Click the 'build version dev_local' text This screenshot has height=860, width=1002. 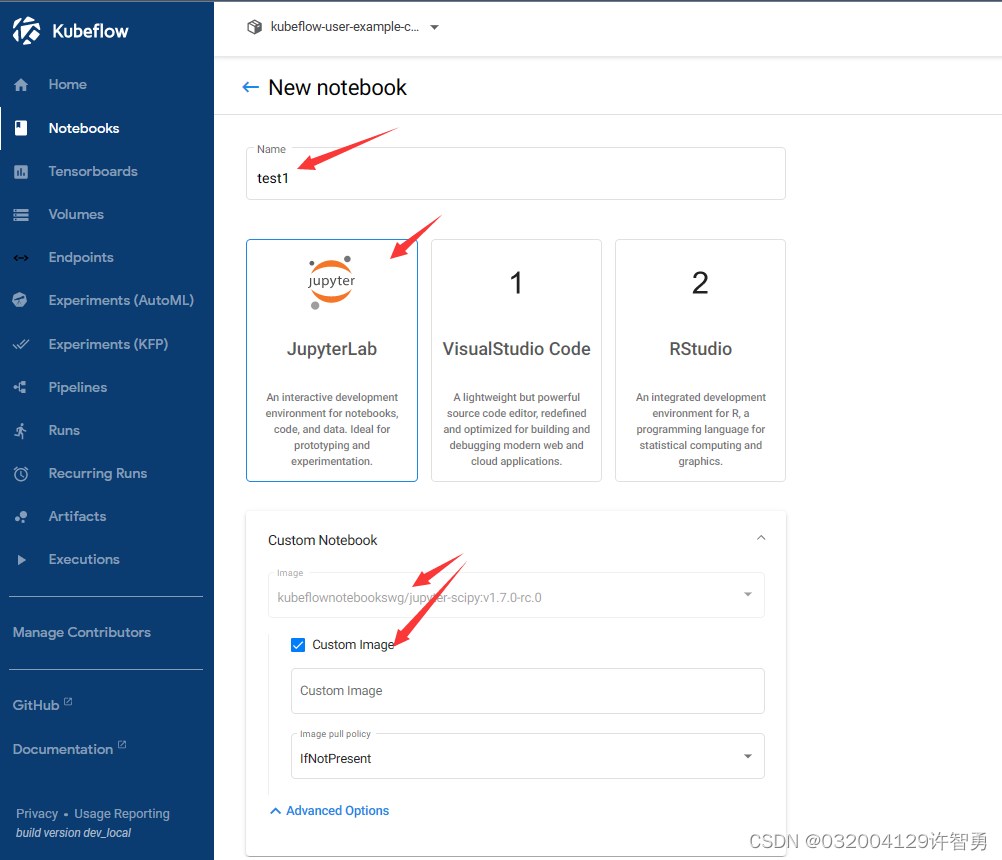tap(73, 833)
